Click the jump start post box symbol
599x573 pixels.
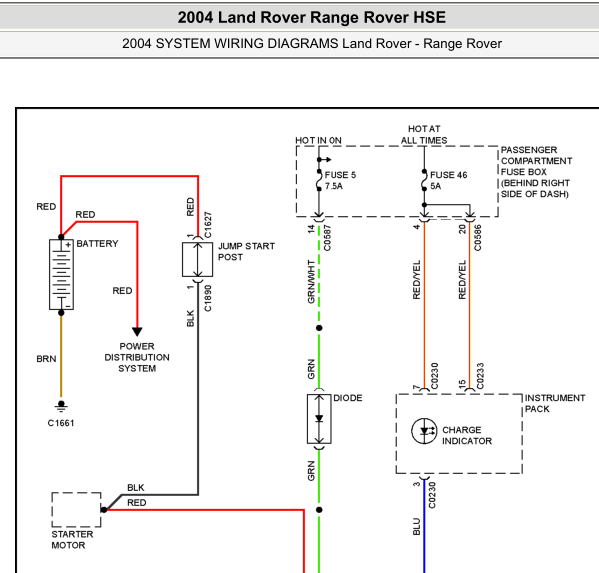[x=198, y=259]
